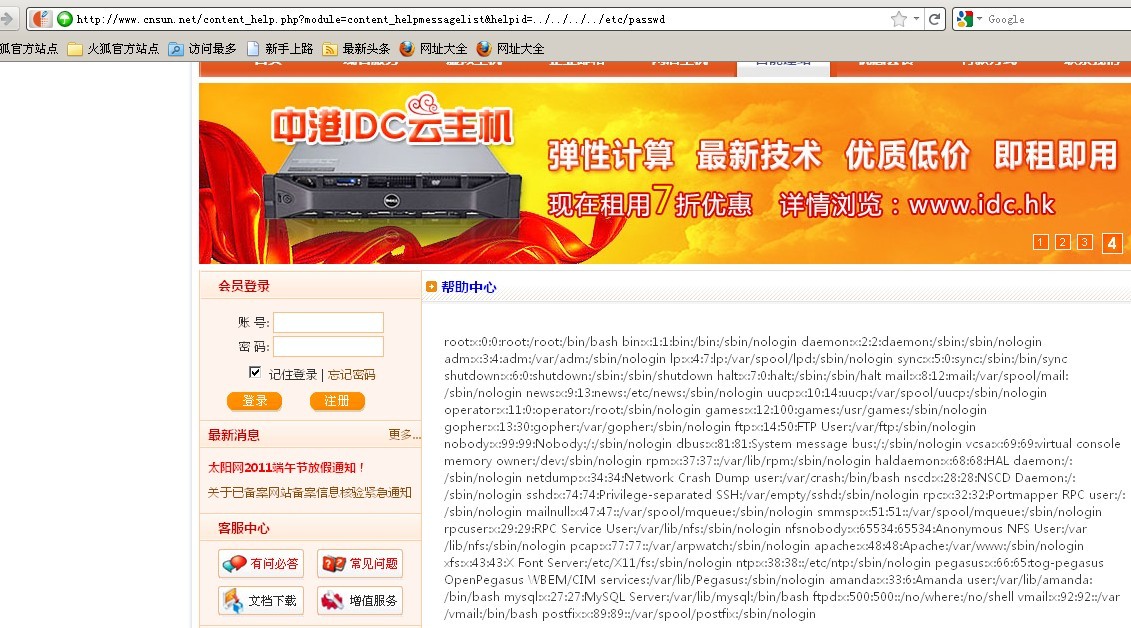
Task: Show banner slide 4
Action: [1112, 243]
